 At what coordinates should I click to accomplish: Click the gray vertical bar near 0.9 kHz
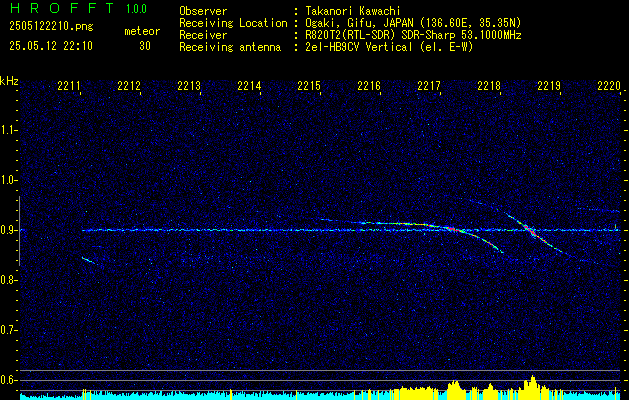19,231
